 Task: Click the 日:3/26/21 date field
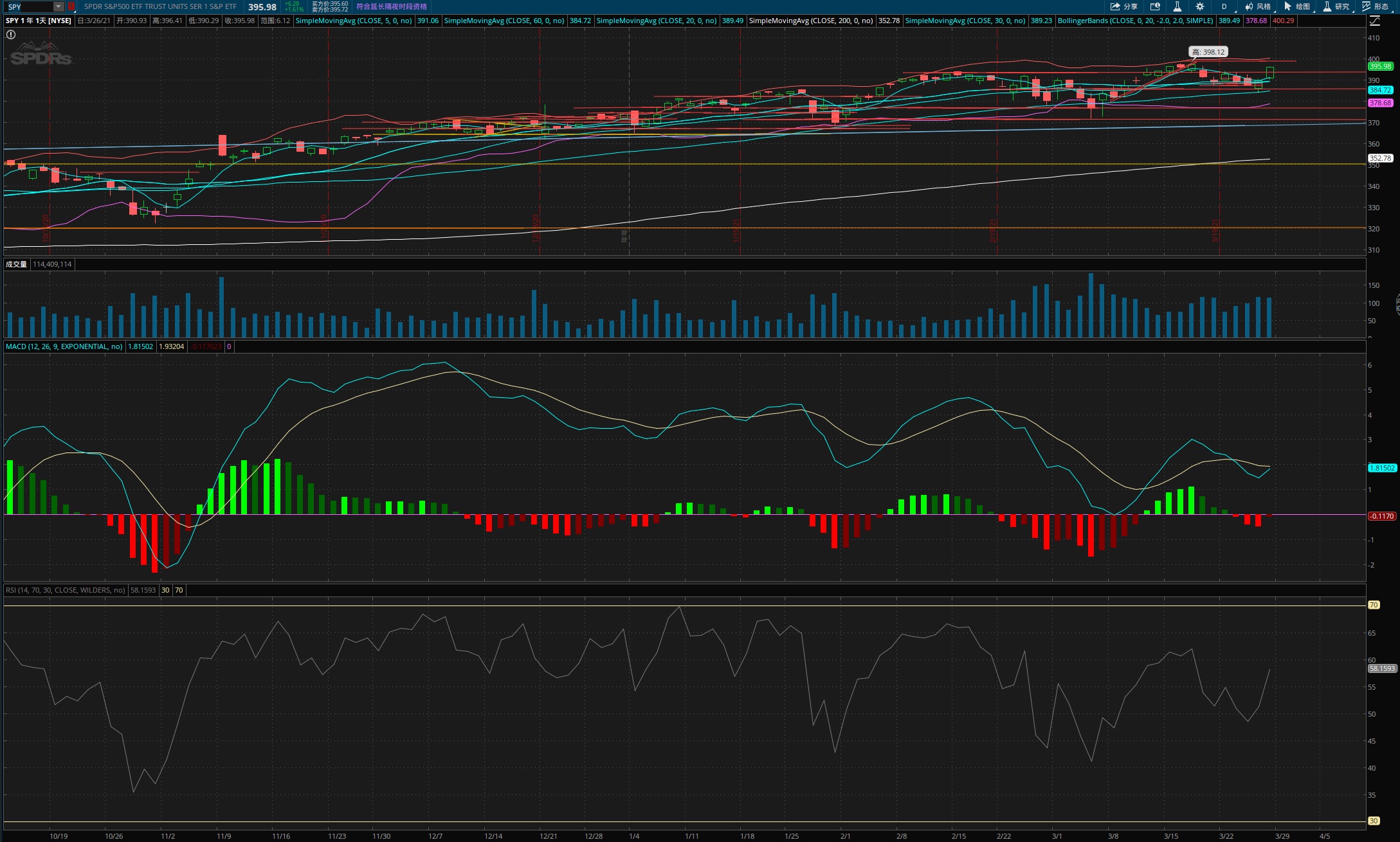pos(94,21)
